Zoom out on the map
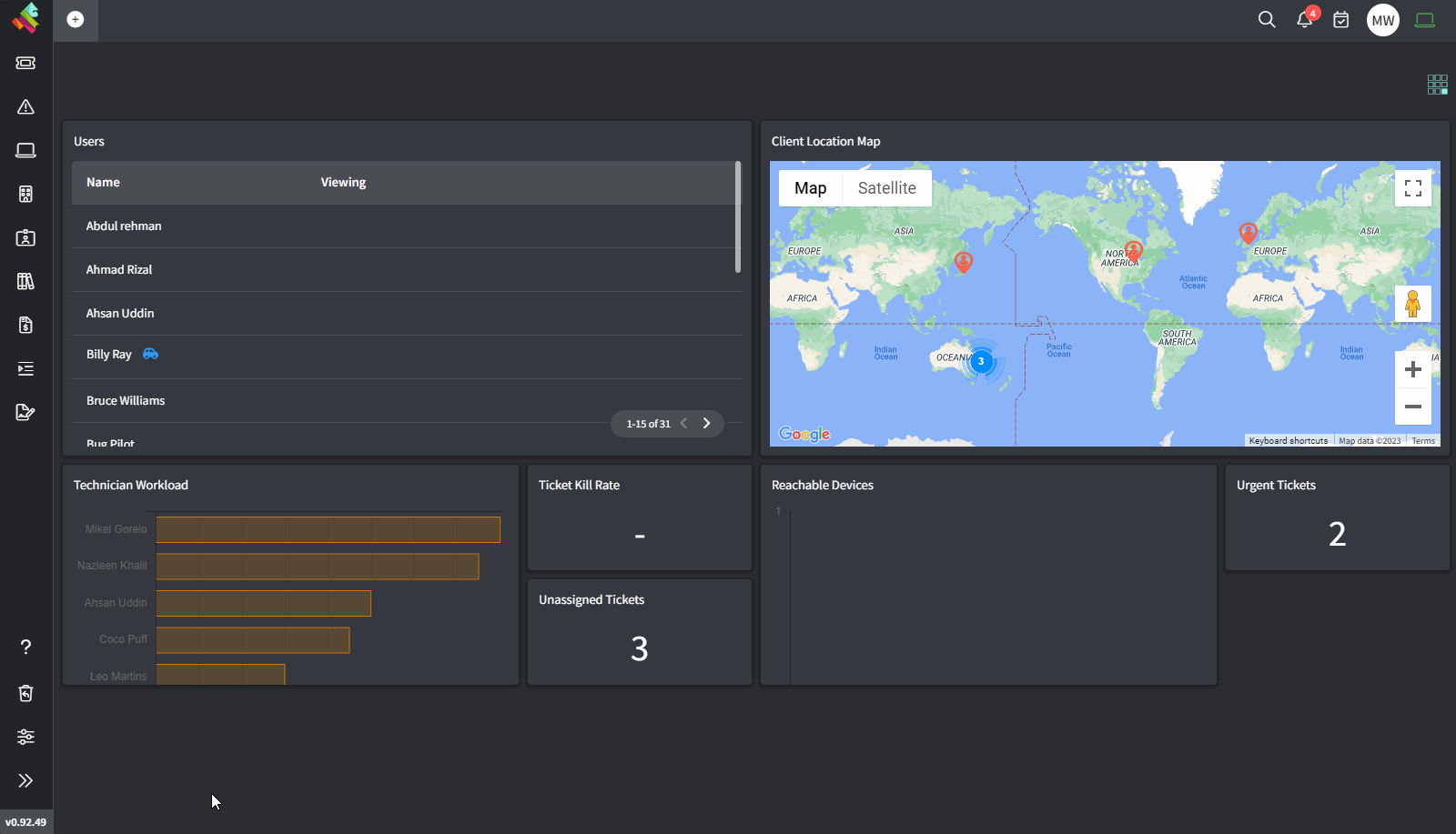The height and width of the screenshot is (834, 1456). click(1413, 407)
